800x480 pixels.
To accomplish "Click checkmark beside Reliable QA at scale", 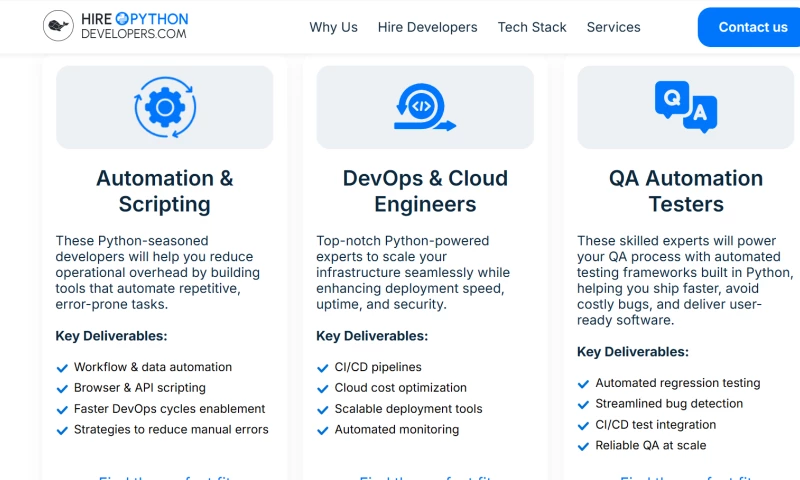I will click(x=583, y=446).
